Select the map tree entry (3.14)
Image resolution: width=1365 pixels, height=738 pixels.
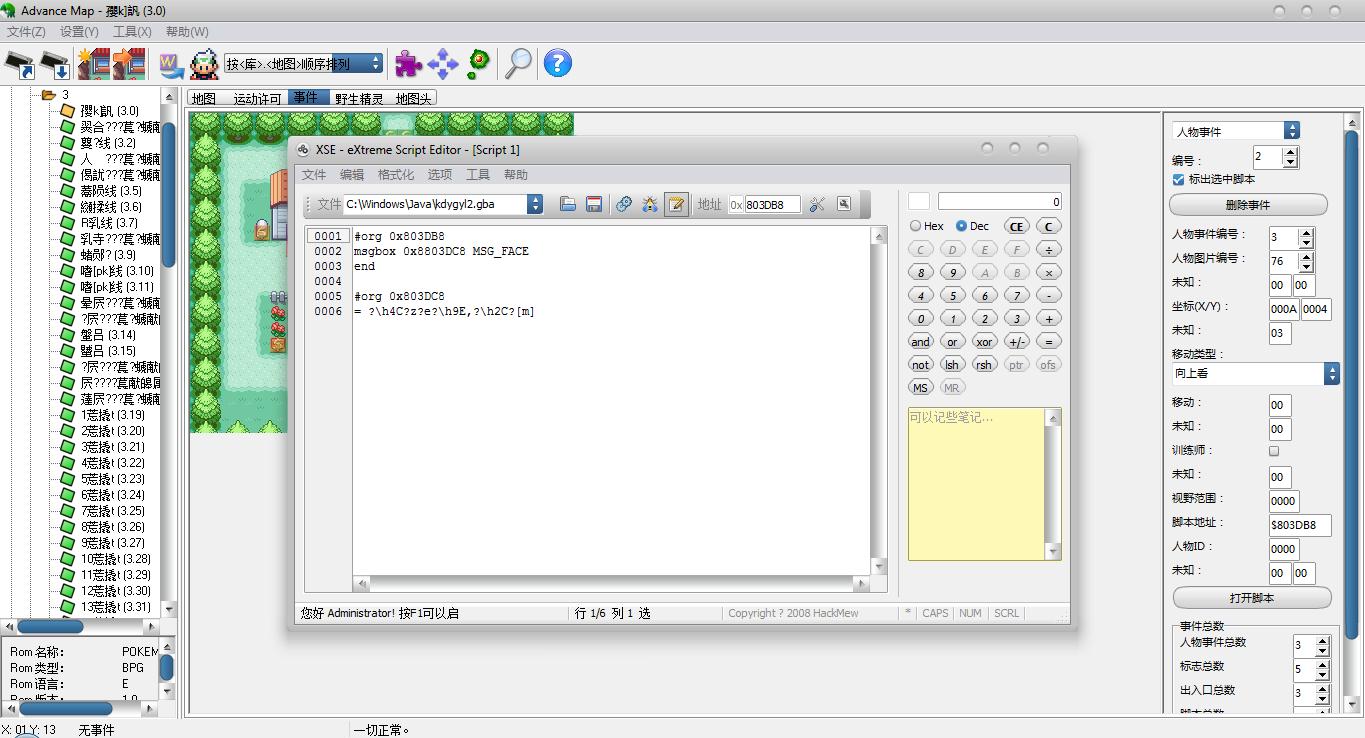(x=108, y=335)
